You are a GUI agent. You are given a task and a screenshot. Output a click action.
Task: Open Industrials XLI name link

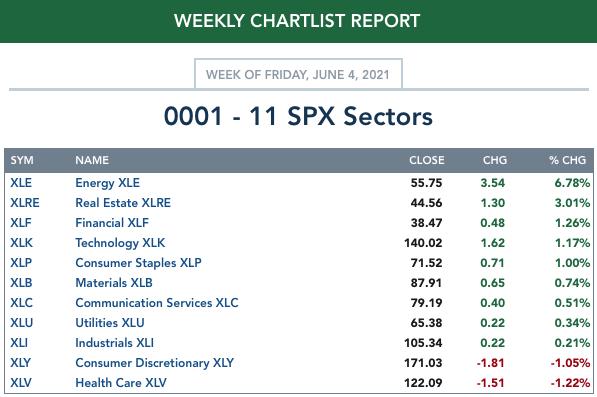pyautogui.click(x=115, y=343)
